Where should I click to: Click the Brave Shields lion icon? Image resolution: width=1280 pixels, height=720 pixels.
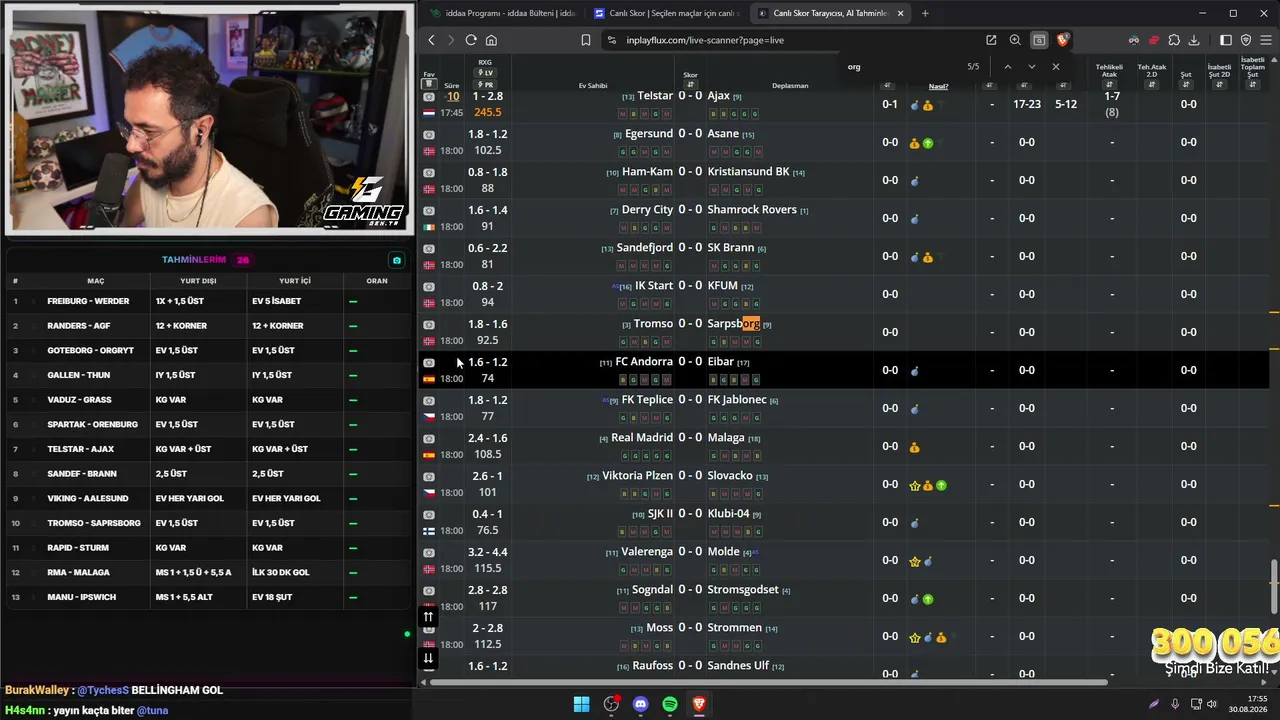coord(1062,40)
